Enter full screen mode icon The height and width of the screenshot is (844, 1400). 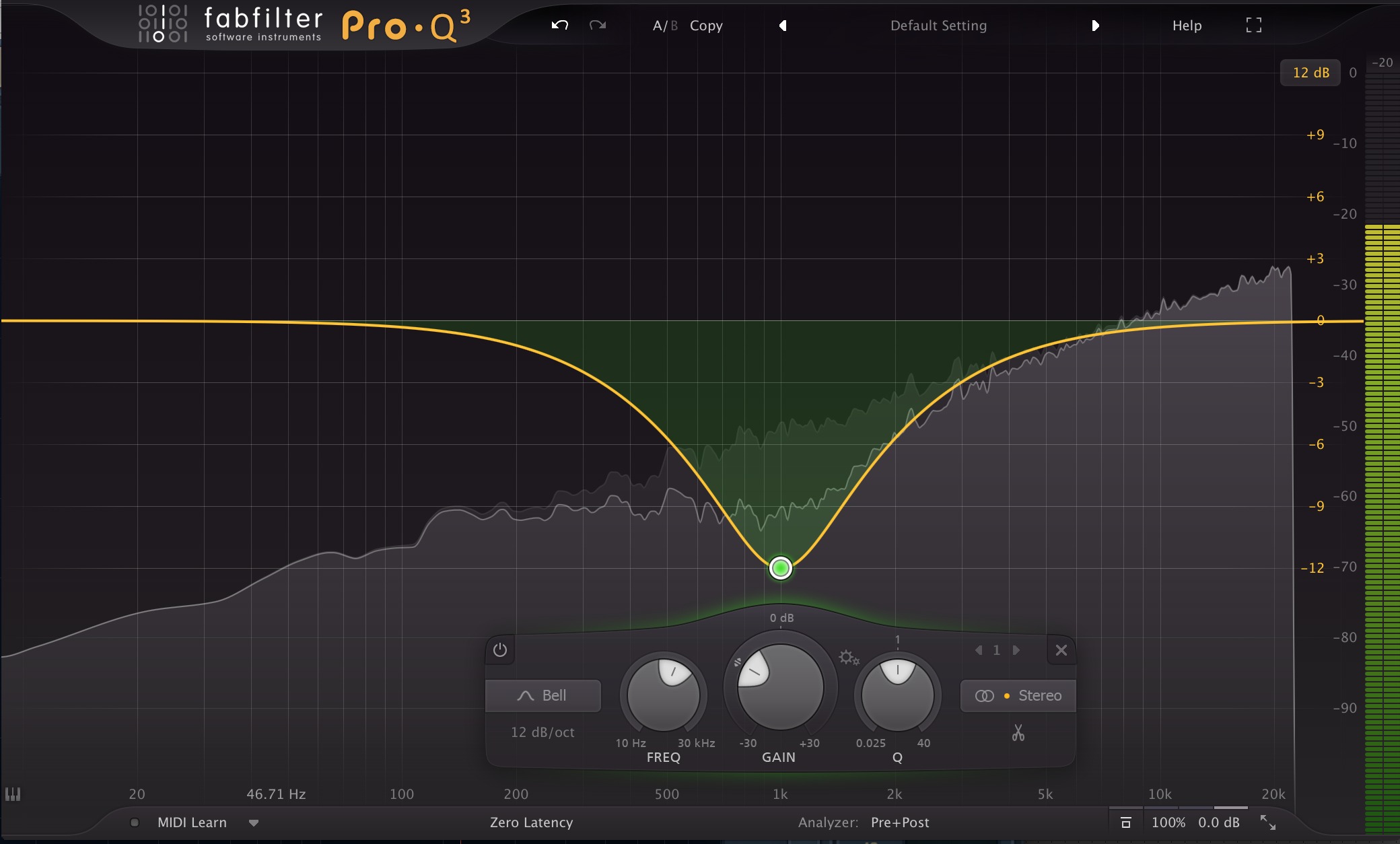(1253, 26)
